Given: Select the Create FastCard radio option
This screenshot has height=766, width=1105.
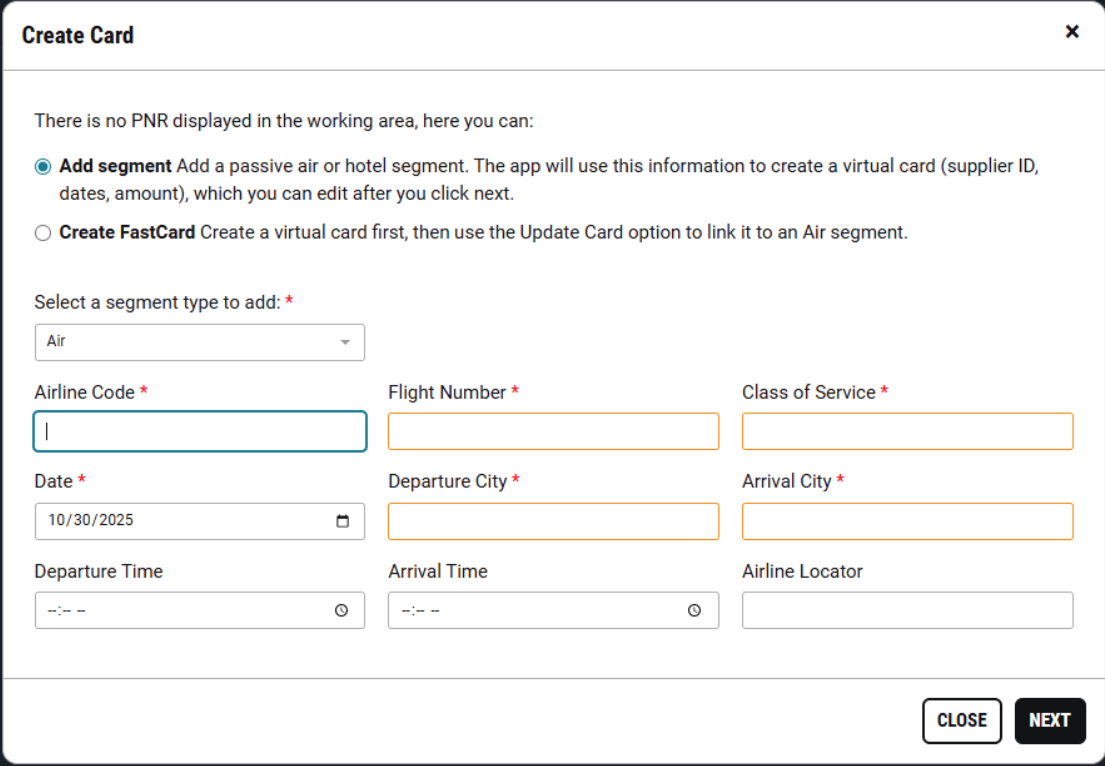Looking at the screenshot, I should (43, 233).
